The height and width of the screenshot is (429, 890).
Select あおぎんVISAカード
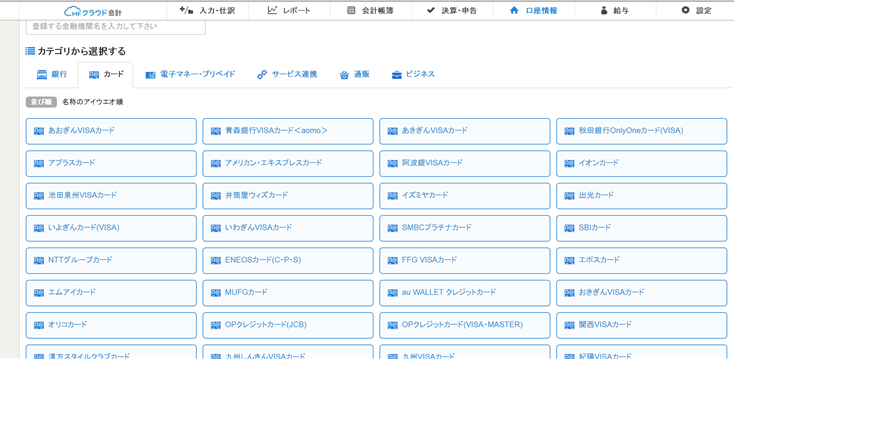point(111,131)
